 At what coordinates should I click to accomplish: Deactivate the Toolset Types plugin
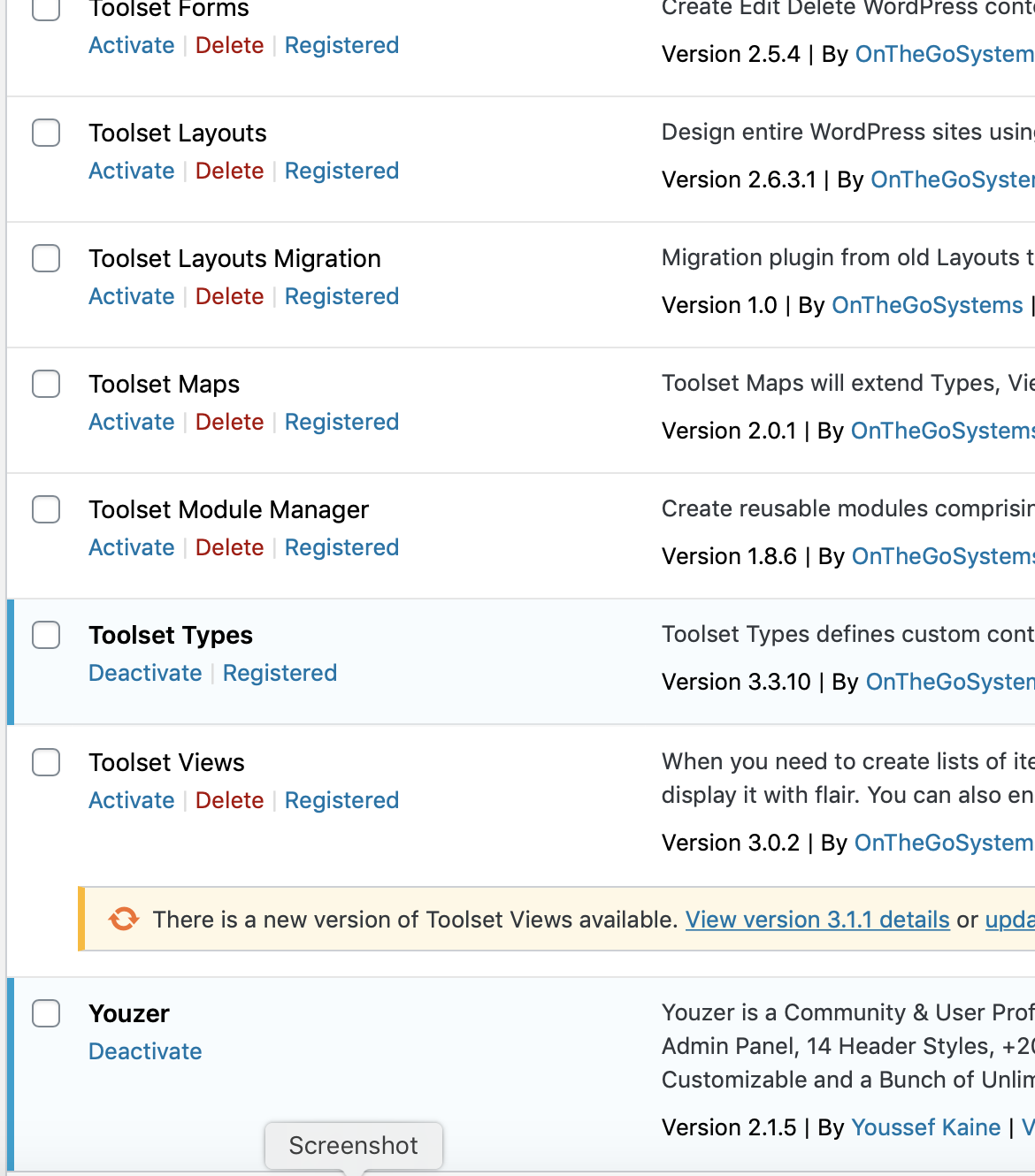point(145,673)
